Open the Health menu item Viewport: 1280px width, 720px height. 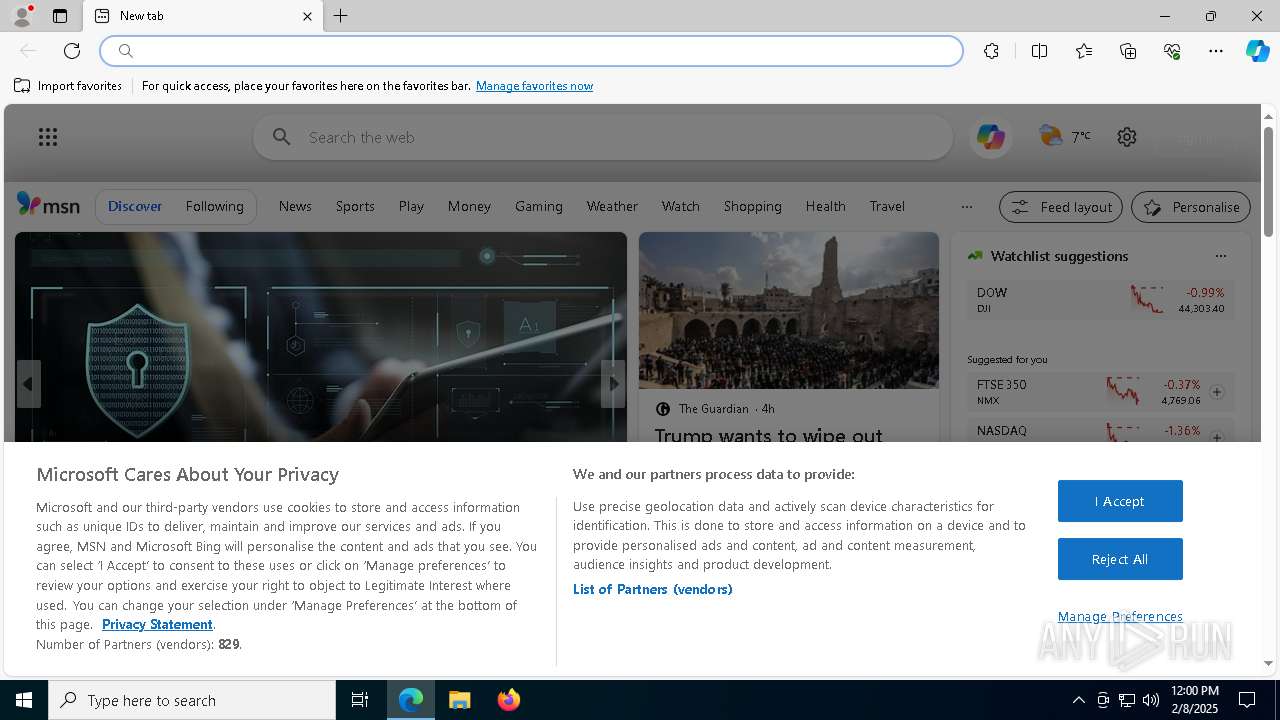point(825,206)
